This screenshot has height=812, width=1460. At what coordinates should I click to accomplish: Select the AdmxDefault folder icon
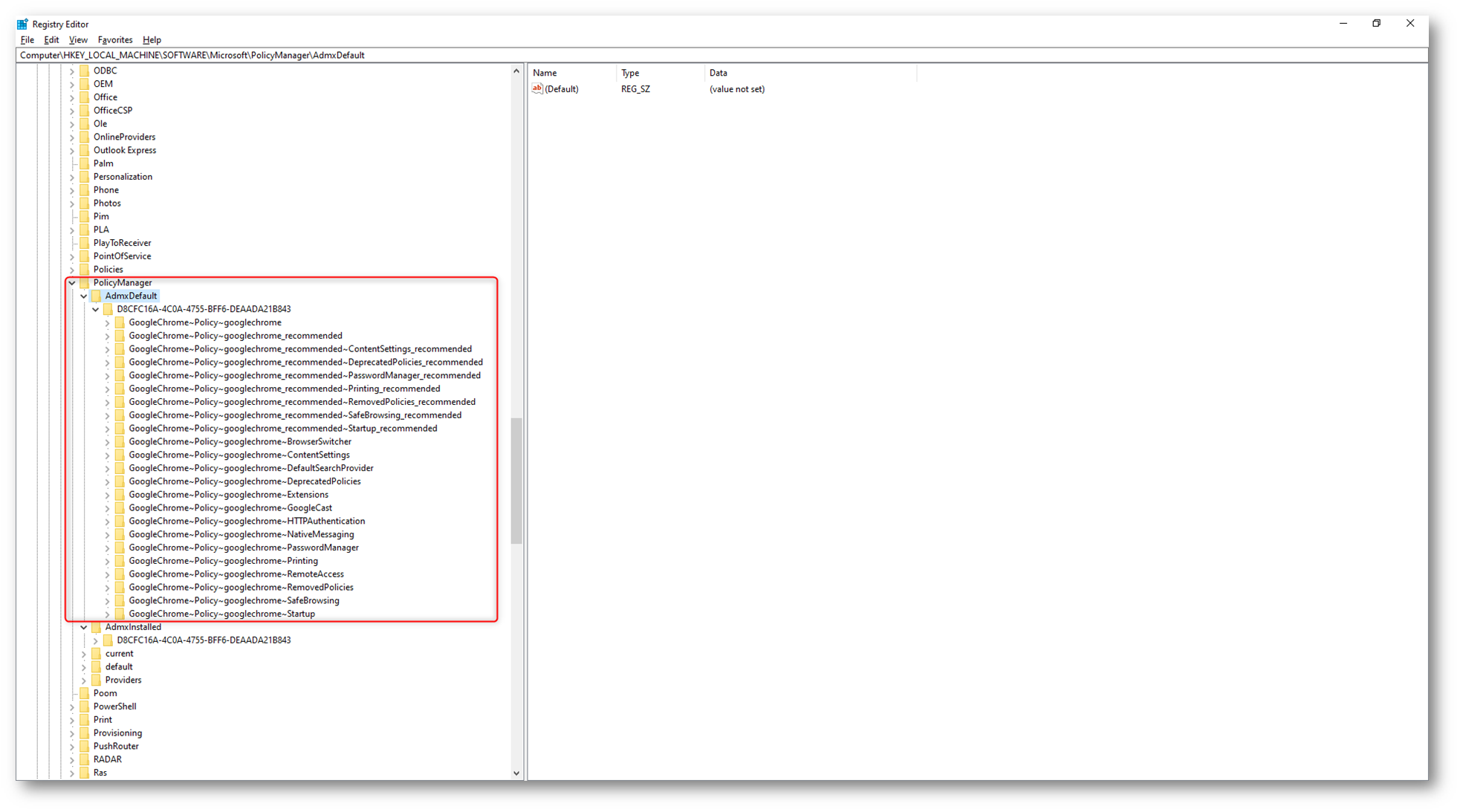[x=97, y=296]
